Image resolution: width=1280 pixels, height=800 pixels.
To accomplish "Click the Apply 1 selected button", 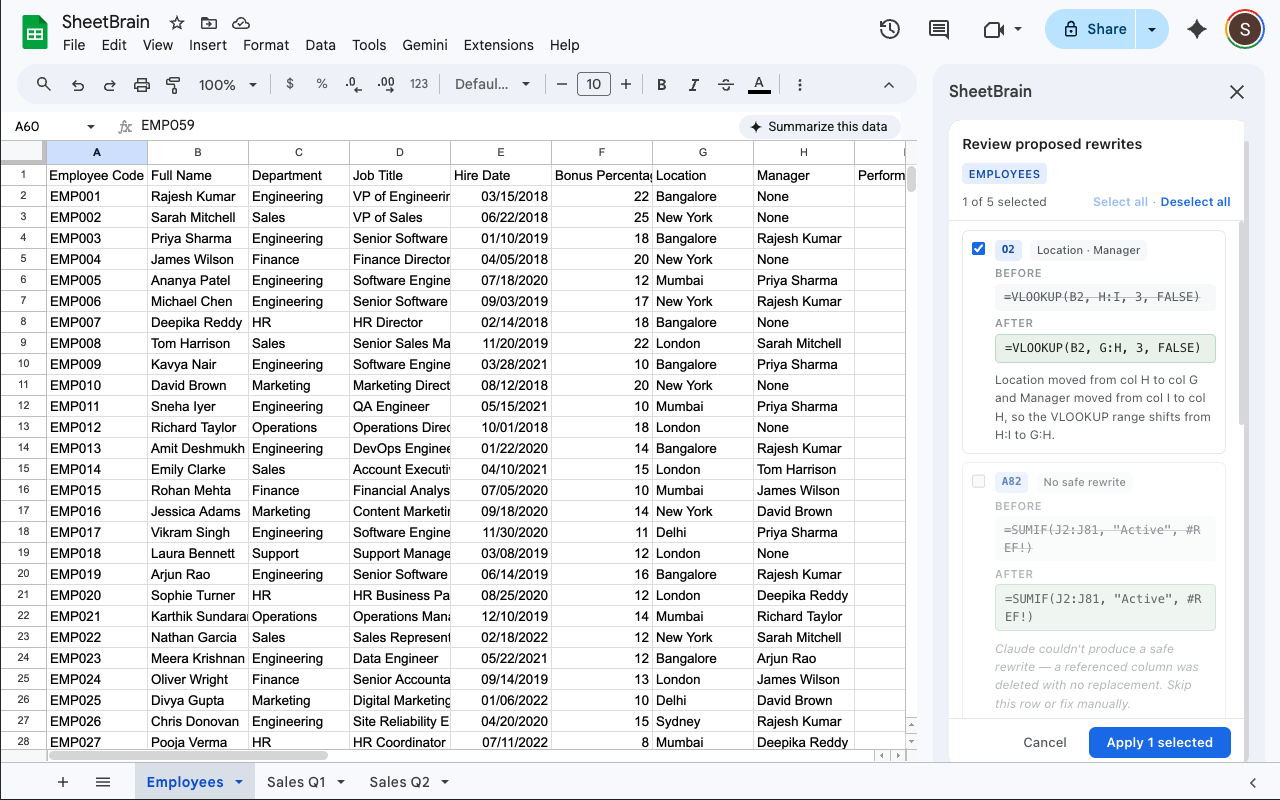I will [x=1159, y=742].
